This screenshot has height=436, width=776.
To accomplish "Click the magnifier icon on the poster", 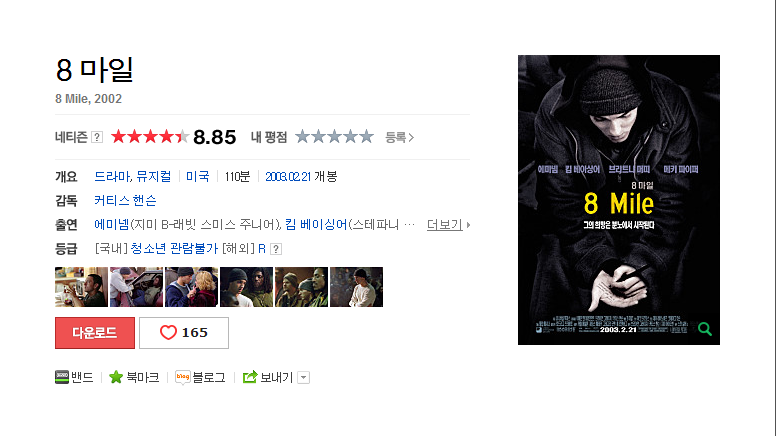I will 705,329.
